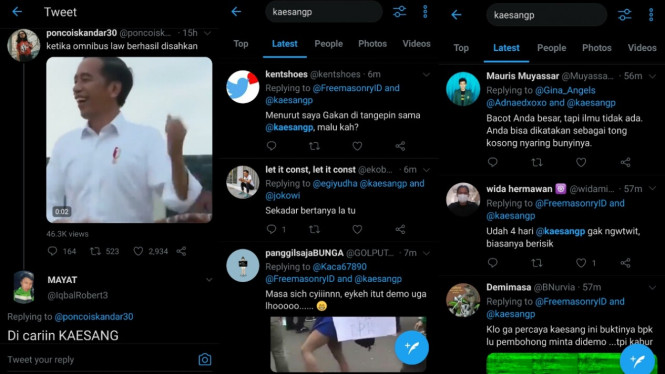This screenshot has width=665, height=374.
Task: Switch to Top tab in middle panel
Action: coord(240,44)
